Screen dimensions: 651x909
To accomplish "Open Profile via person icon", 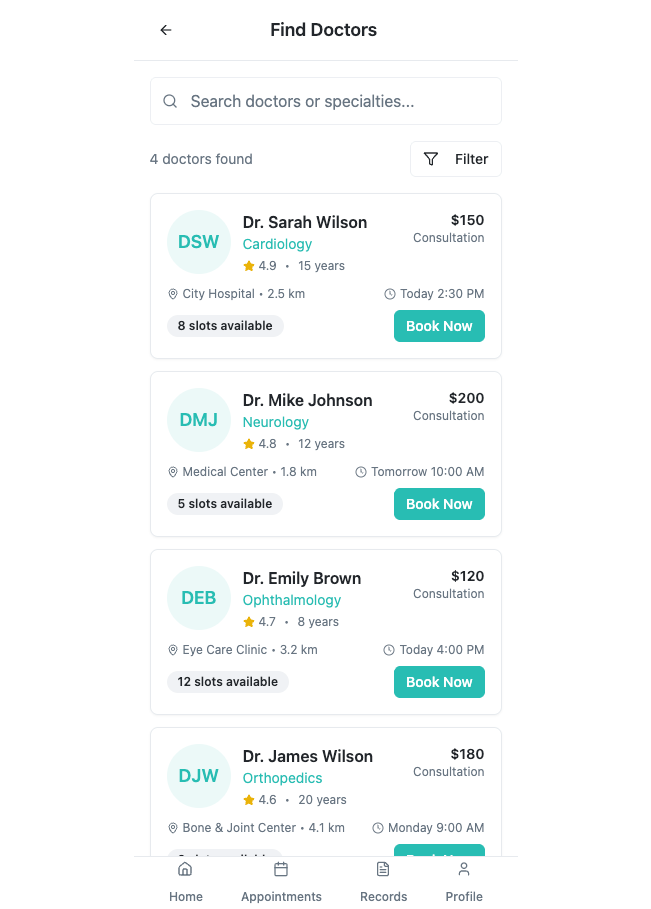I will coord(464,869).
